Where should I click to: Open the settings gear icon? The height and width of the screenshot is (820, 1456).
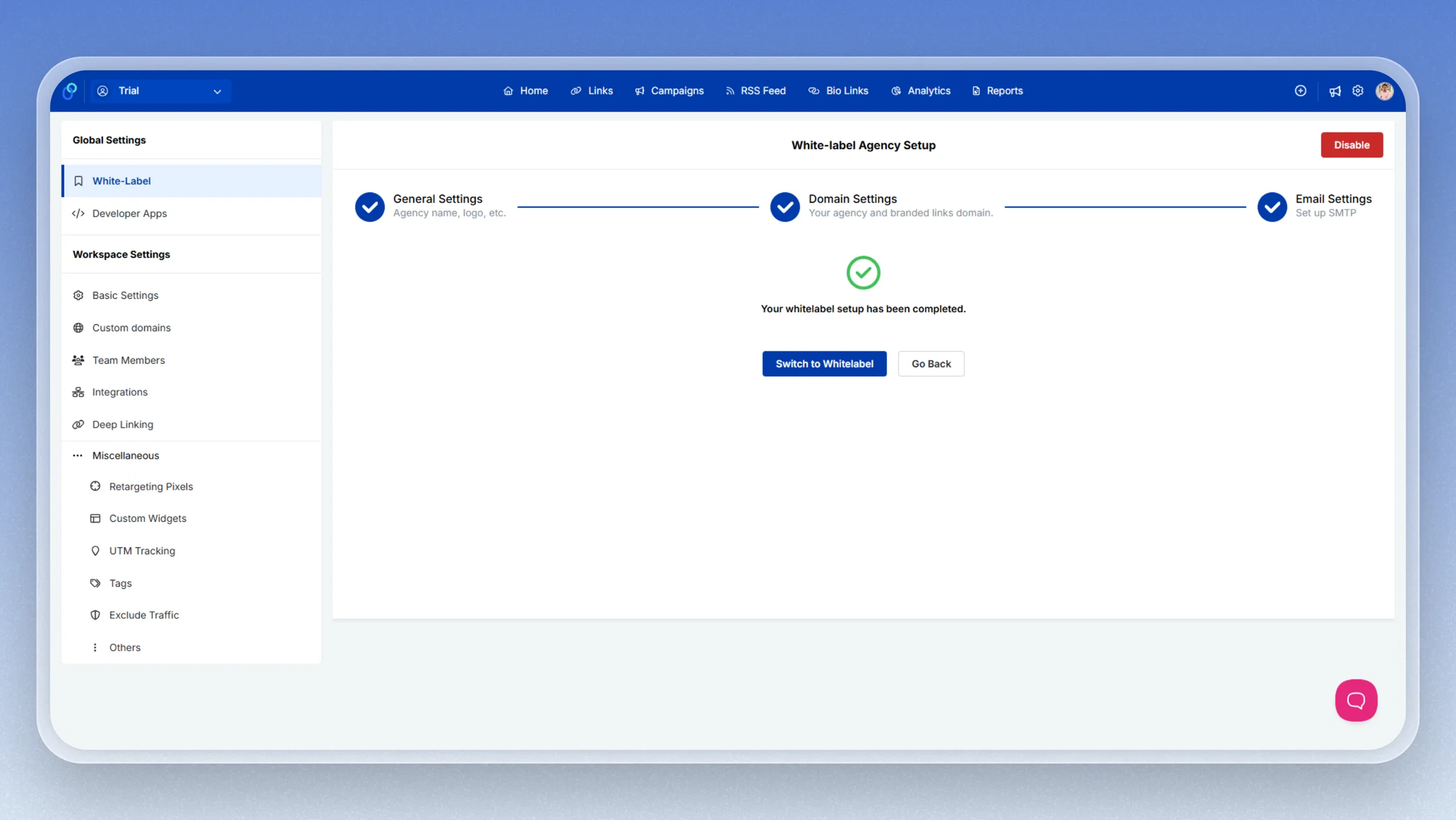click(x=1358, y=90)
